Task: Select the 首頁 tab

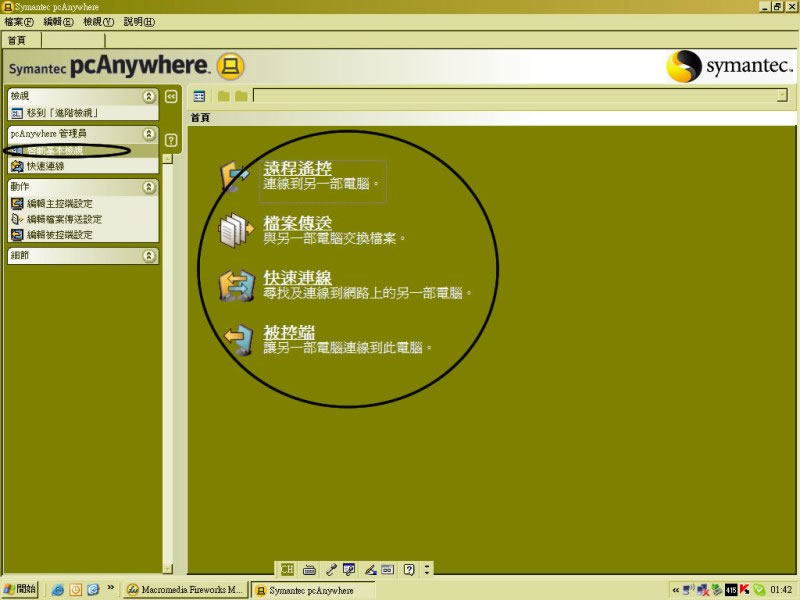Action: [17, 40]
